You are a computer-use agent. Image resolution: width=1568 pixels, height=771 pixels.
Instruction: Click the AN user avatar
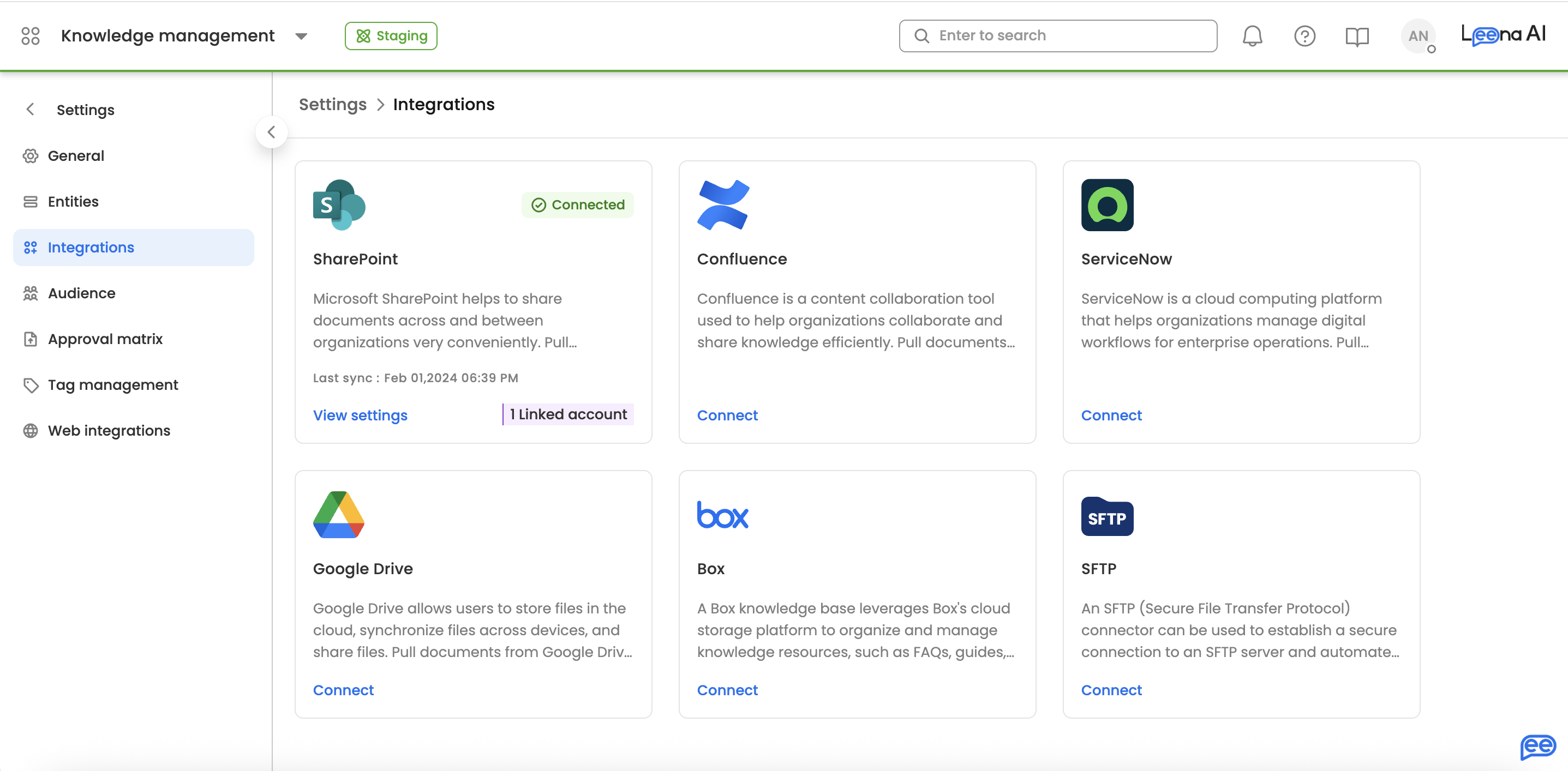pyautogui.click(x=1417, y=36)
